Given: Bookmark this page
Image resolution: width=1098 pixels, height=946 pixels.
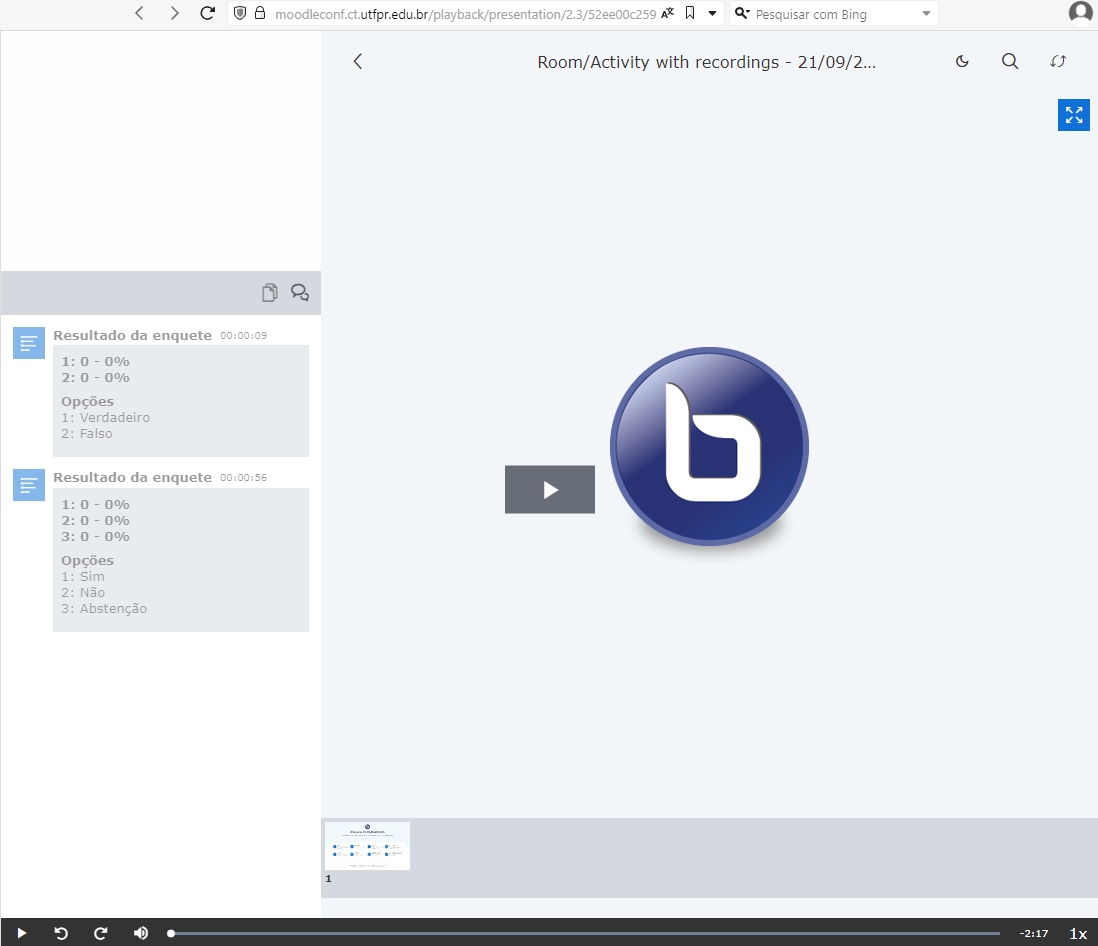Looking at the screenshot, I should pyautogui.click(x=690, y=13).
